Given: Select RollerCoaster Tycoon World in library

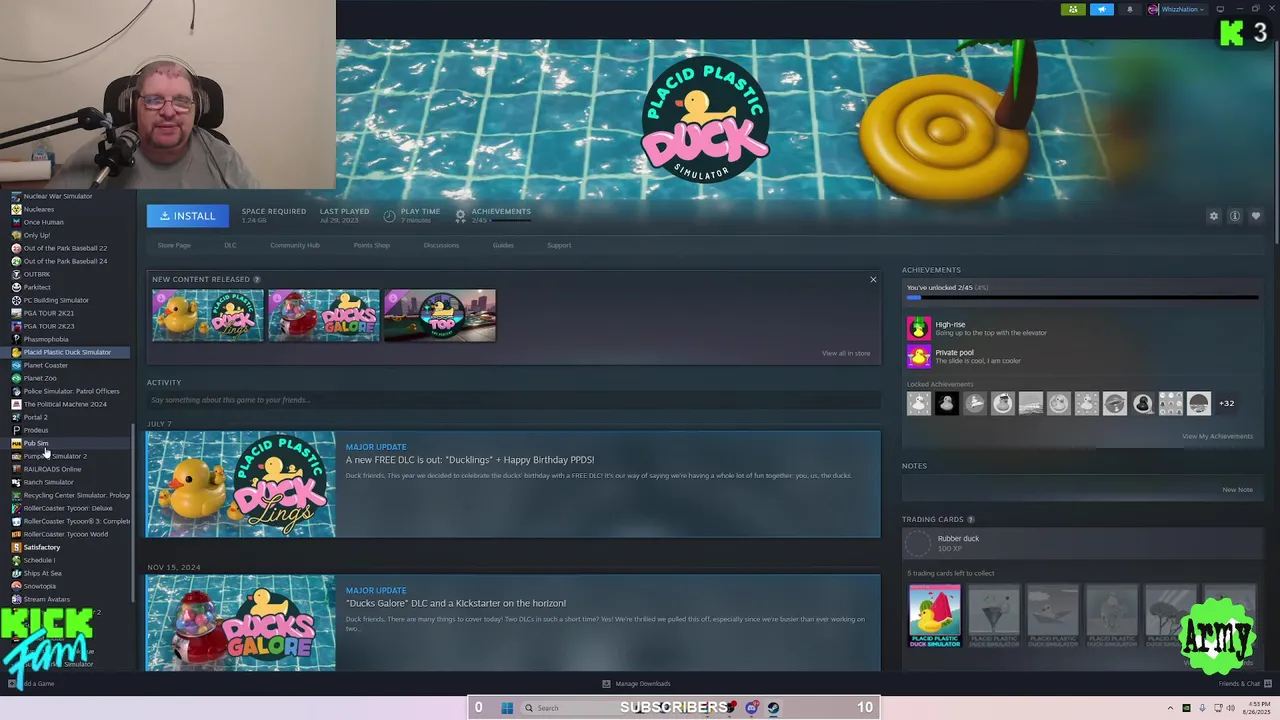Looking at the screenshot, I should pyautogui.click(x=65, y=534).
